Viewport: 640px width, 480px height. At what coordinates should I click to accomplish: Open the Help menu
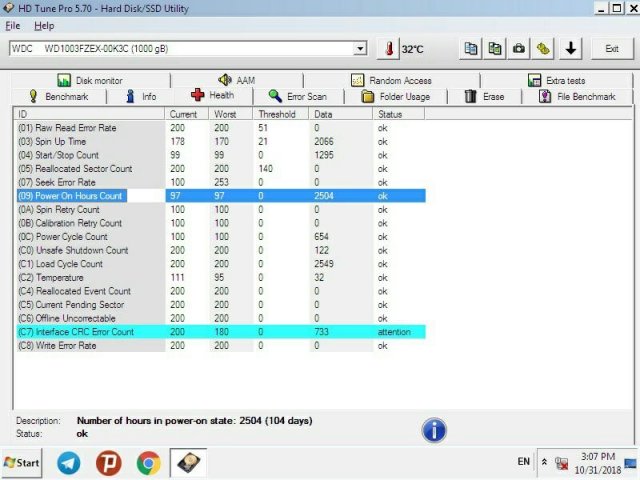pyautogui.click(x=44, y=25)
